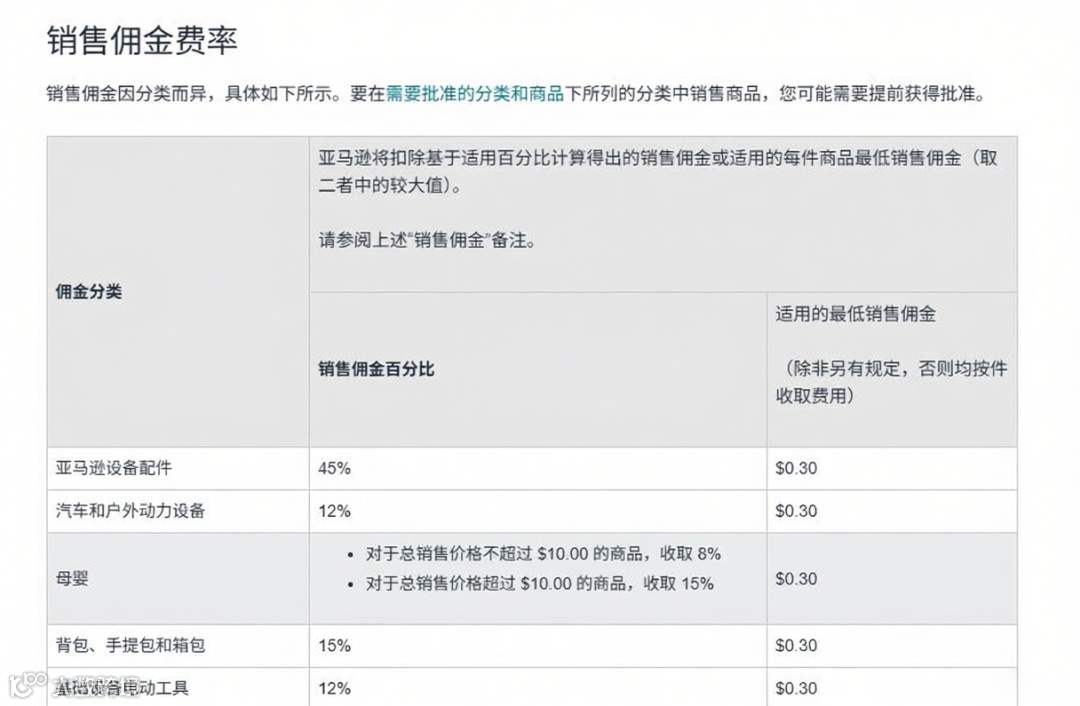Select the 销售佣金百分比 column header
The width and height of the screenshot is (1080, 706).
[376, 369]
